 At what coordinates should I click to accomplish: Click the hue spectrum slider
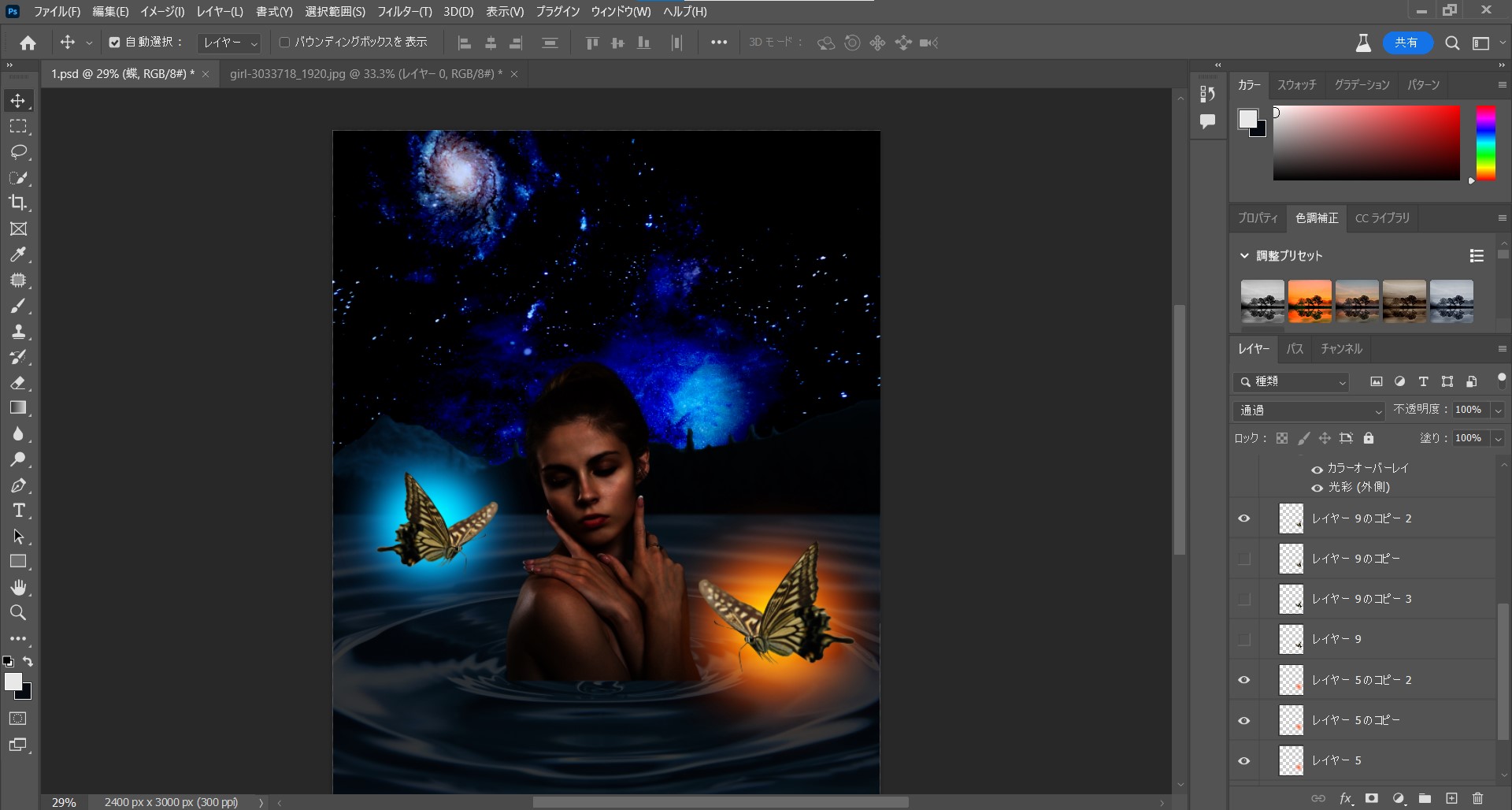click(x=1485, y=143)
